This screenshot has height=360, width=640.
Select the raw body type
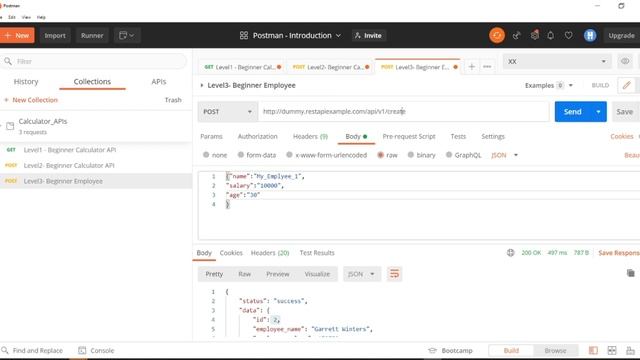click(x=387, y=155)
